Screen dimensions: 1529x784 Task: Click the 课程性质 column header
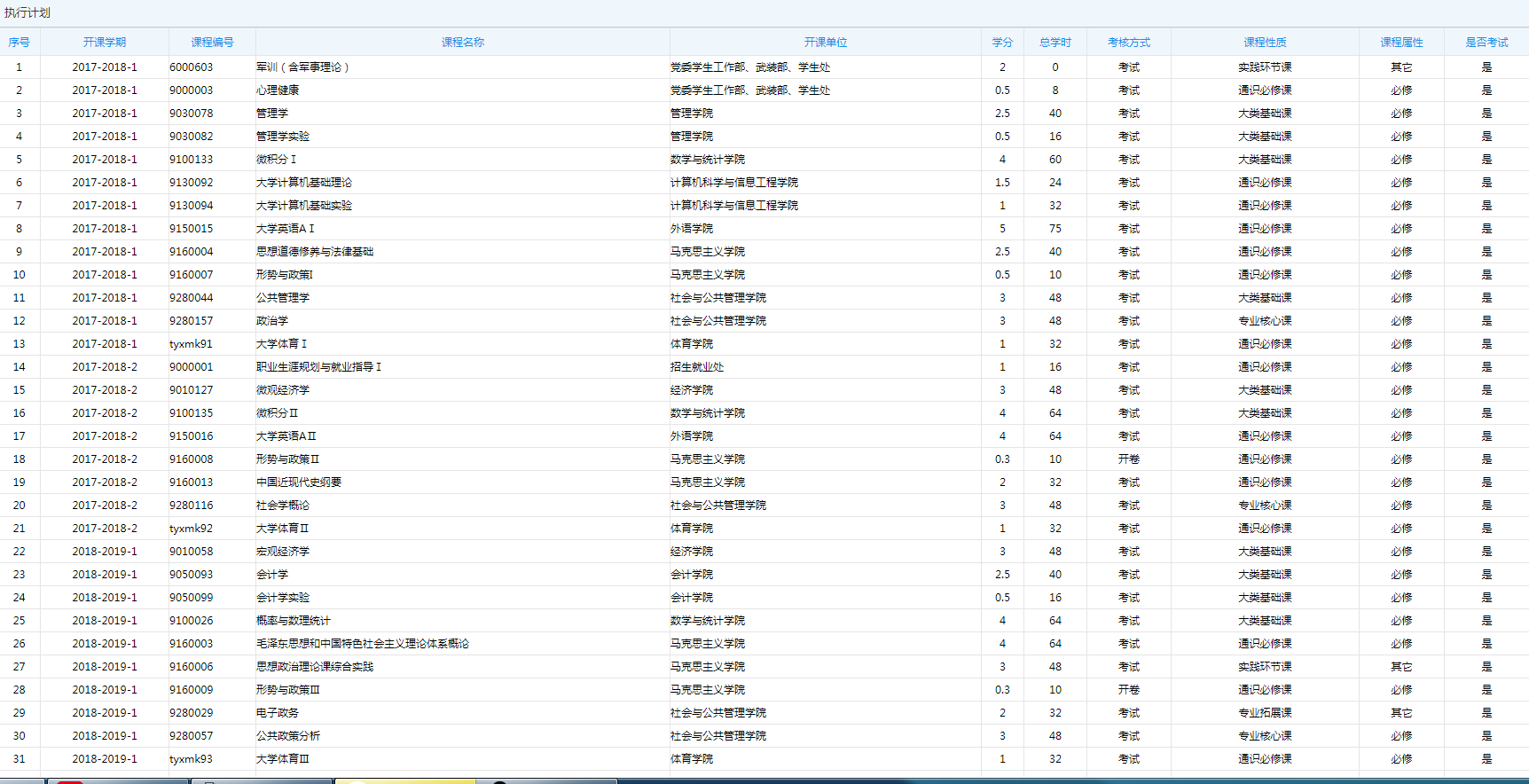pyautogui.click(x=1265, y=43)
